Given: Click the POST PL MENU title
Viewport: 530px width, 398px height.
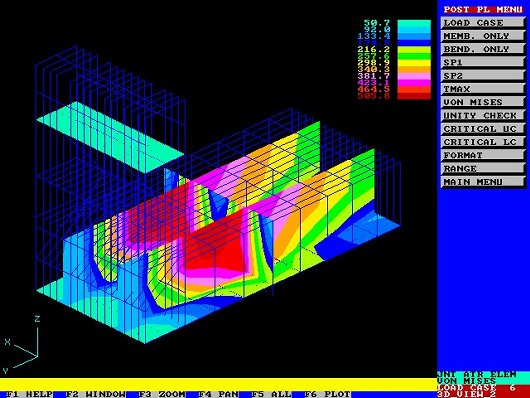Looking at the screenshot, I should 483,9.
